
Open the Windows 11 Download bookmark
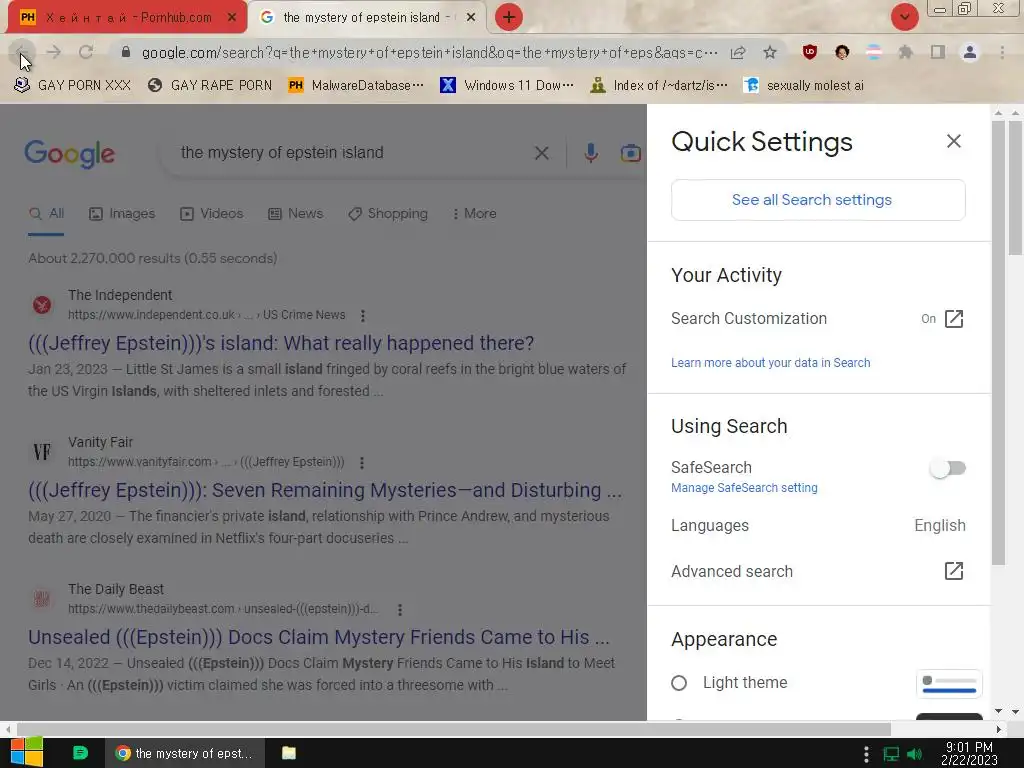(x=507, y=86)
